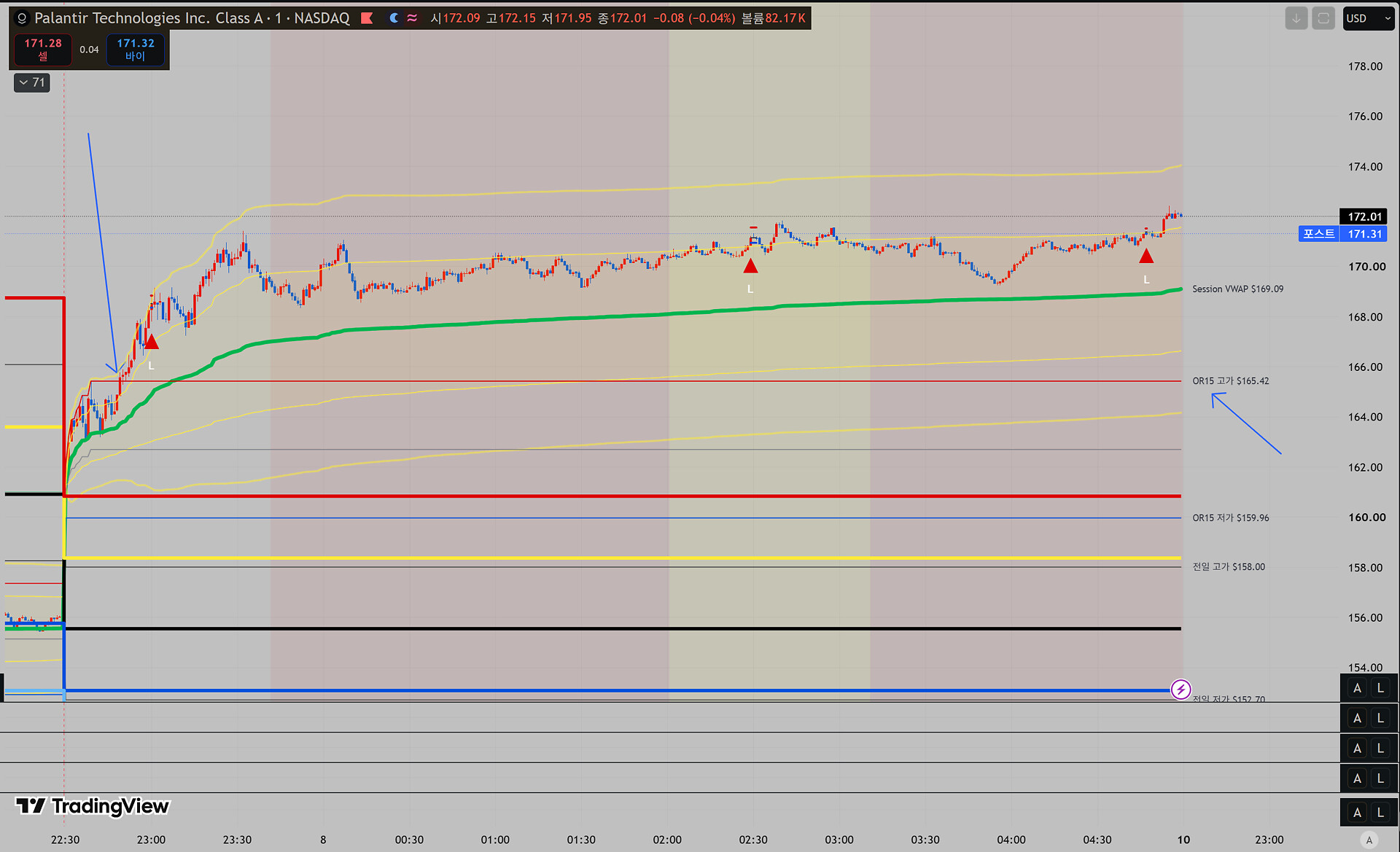
Task: Expand the collapsed indicator legend showing 71
Action: (32, 82)
